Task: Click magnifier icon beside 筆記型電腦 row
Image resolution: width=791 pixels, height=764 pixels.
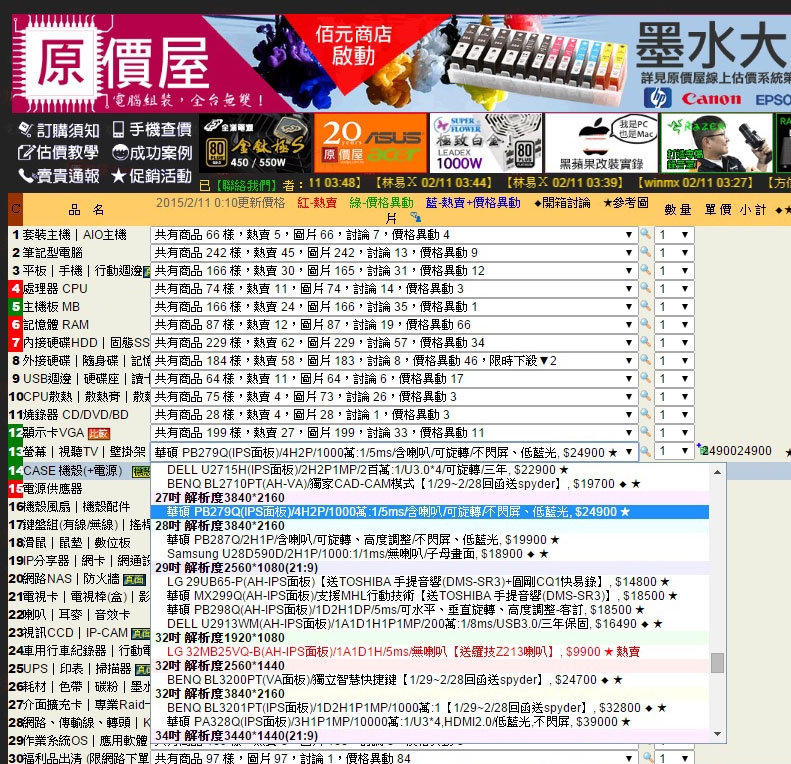Action: coord(645,252)
